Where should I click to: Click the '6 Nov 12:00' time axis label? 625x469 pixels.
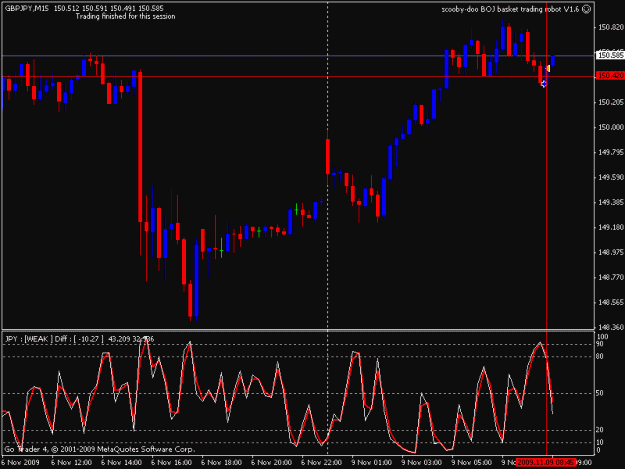[71, 463]
